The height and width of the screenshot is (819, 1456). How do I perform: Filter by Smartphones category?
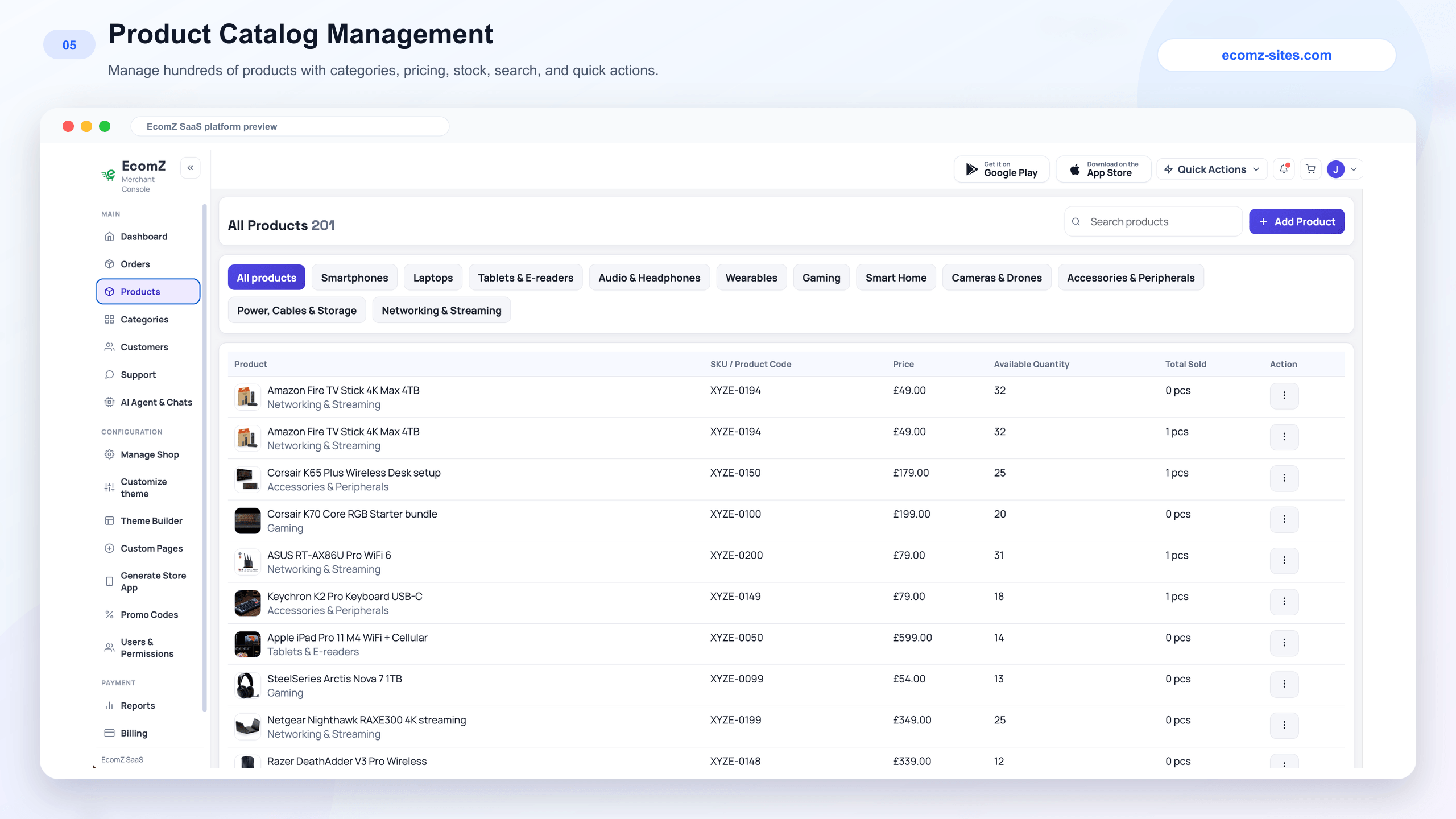point(354,278)
